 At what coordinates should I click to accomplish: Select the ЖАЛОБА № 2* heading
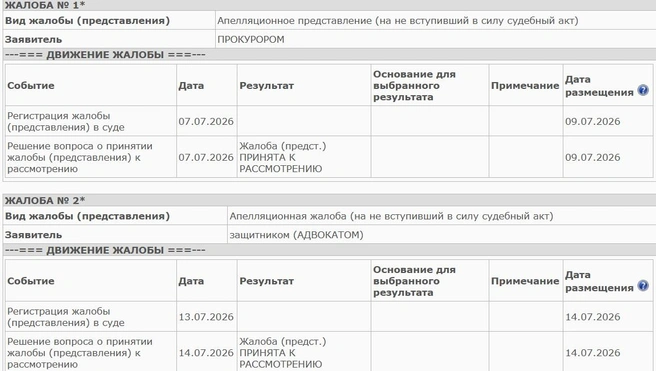tap(45, 200)
